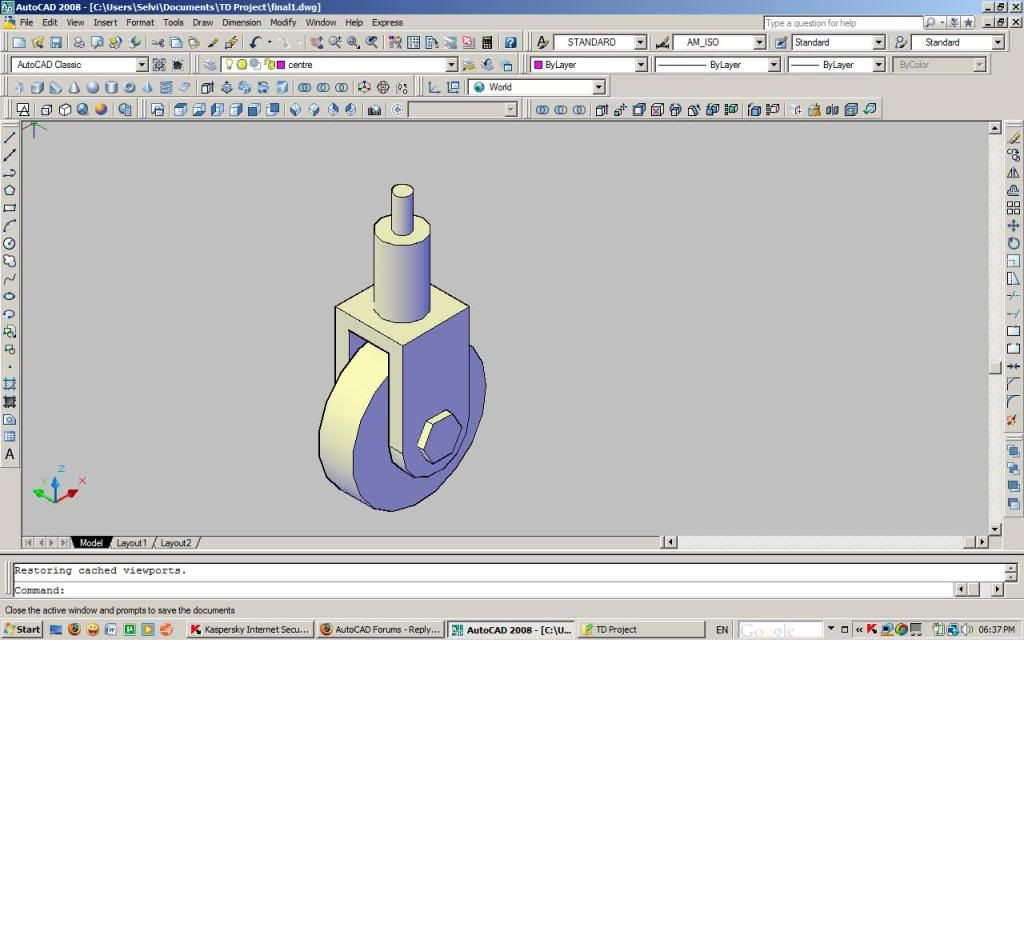1024x927 pixels.
Task: Switch to the Layout1 tab
Action: (131, 543)
